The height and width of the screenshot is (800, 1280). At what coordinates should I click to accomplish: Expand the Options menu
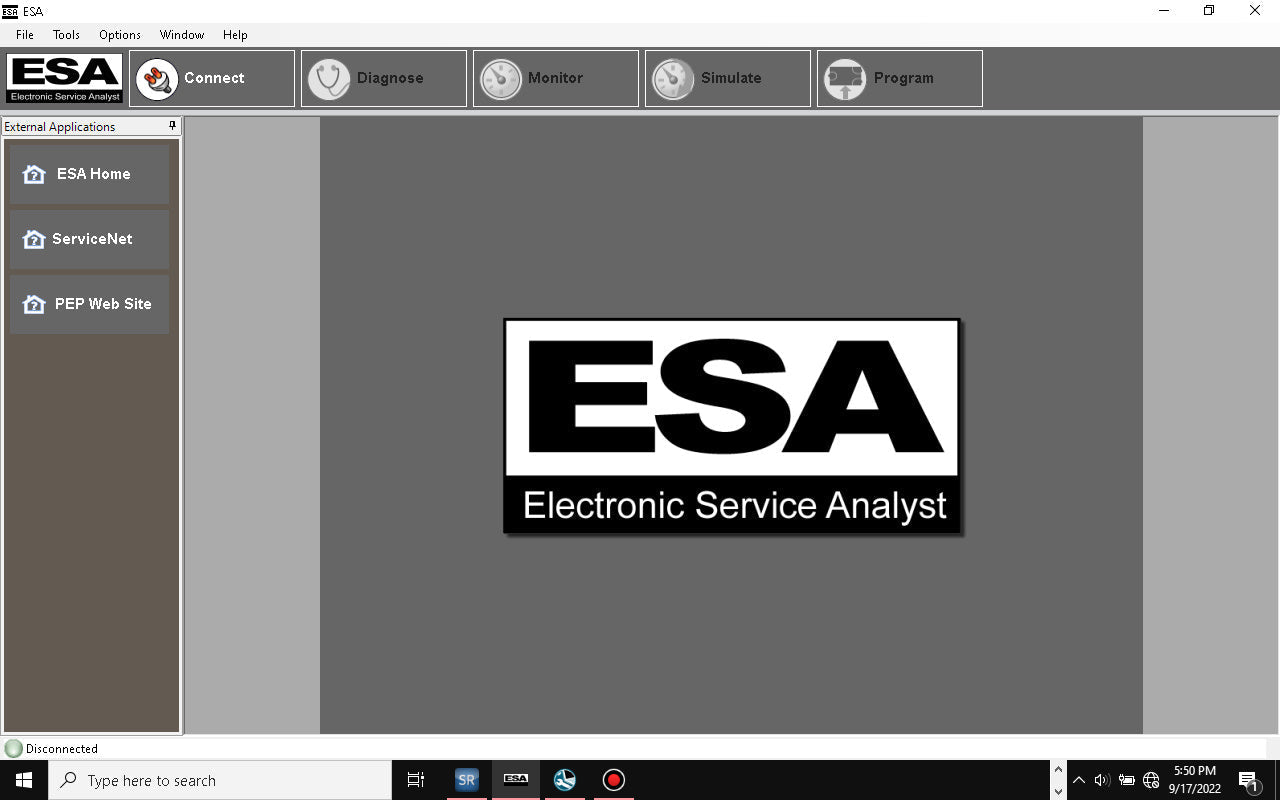(120, 35)
